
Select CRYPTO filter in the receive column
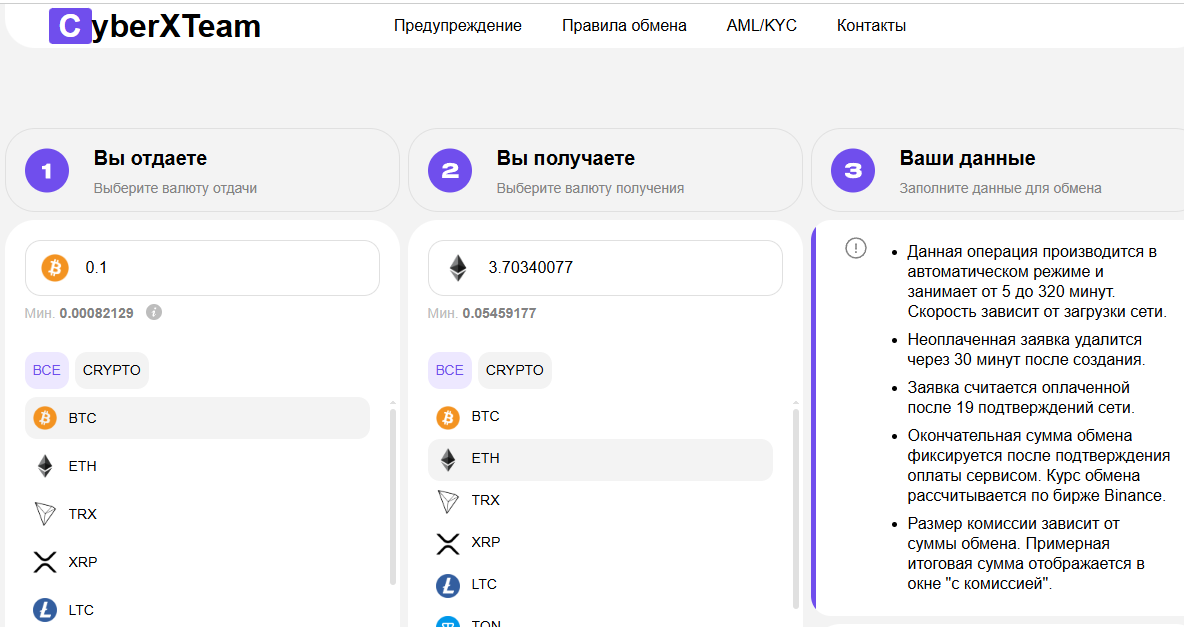pyautogui.click(x=515, y=370)
